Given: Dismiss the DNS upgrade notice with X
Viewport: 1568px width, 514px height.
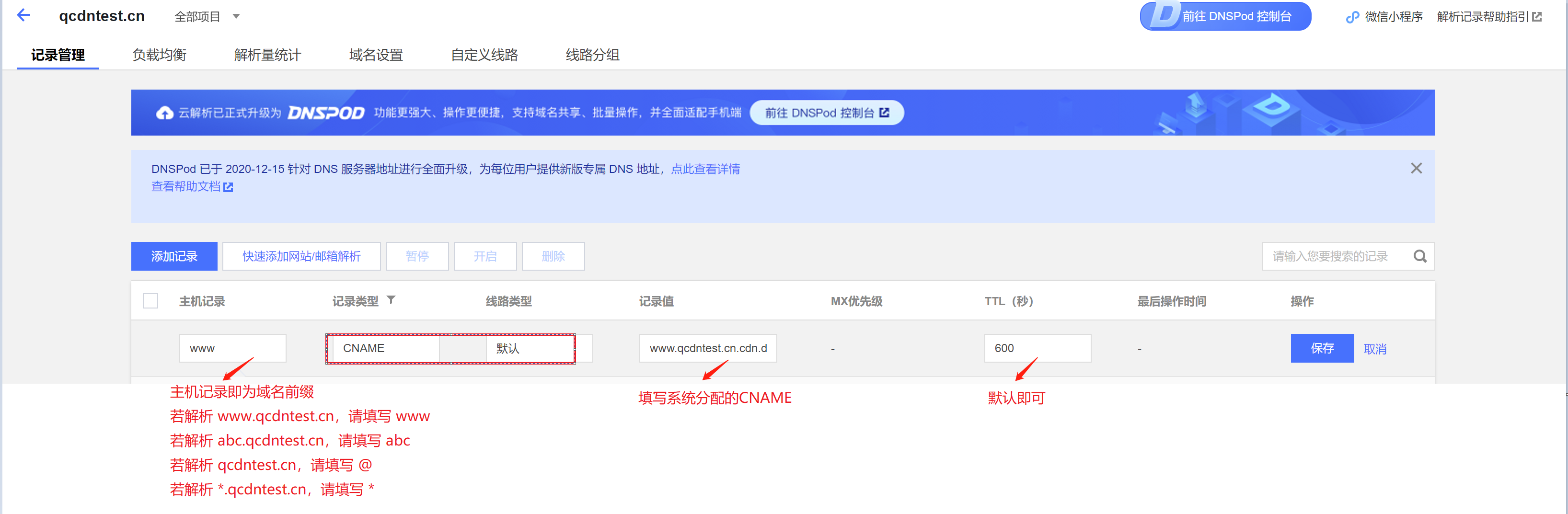Looking at the screenshot, I should click(x=1417, y=169).
